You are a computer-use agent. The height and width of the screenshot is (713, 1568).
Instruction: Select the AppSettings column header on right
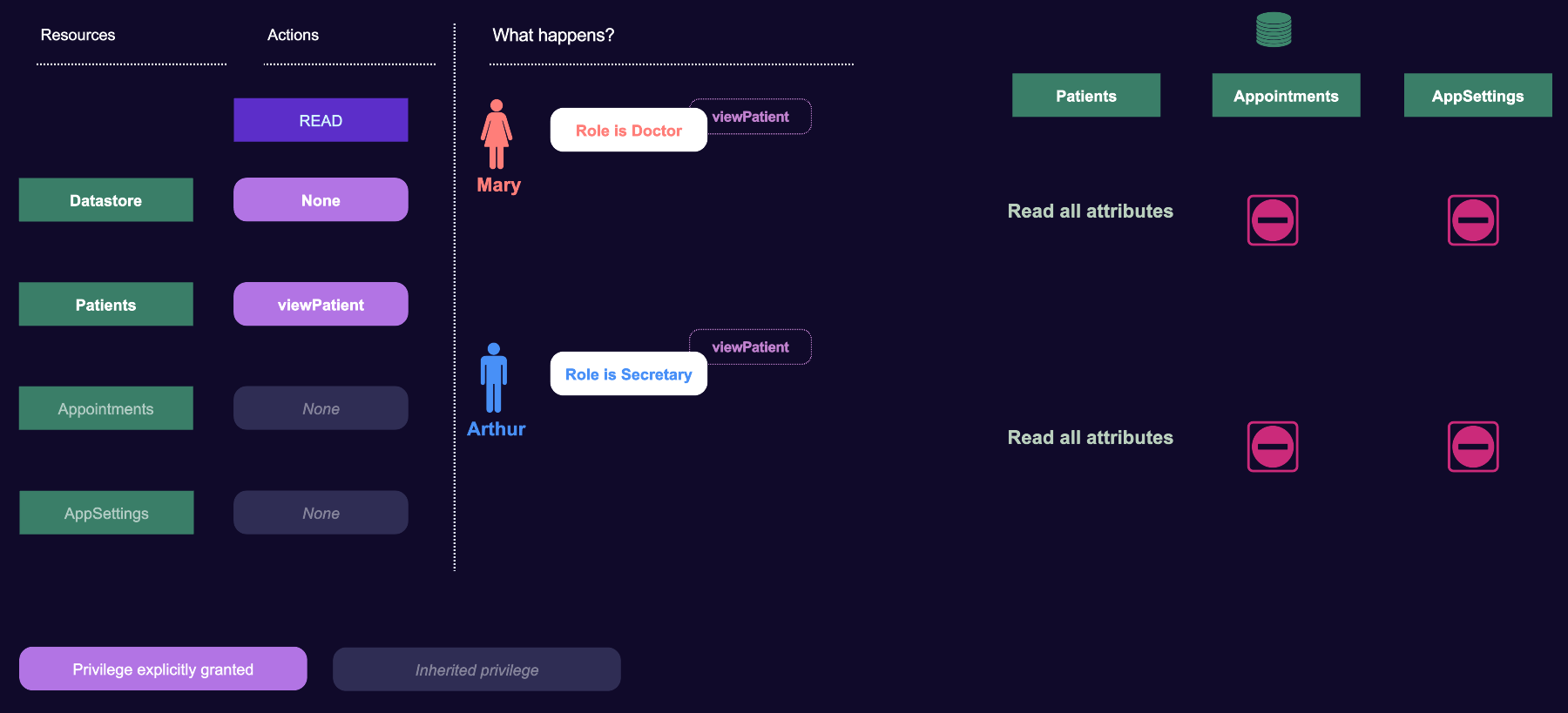click(x=1477, y=95)
